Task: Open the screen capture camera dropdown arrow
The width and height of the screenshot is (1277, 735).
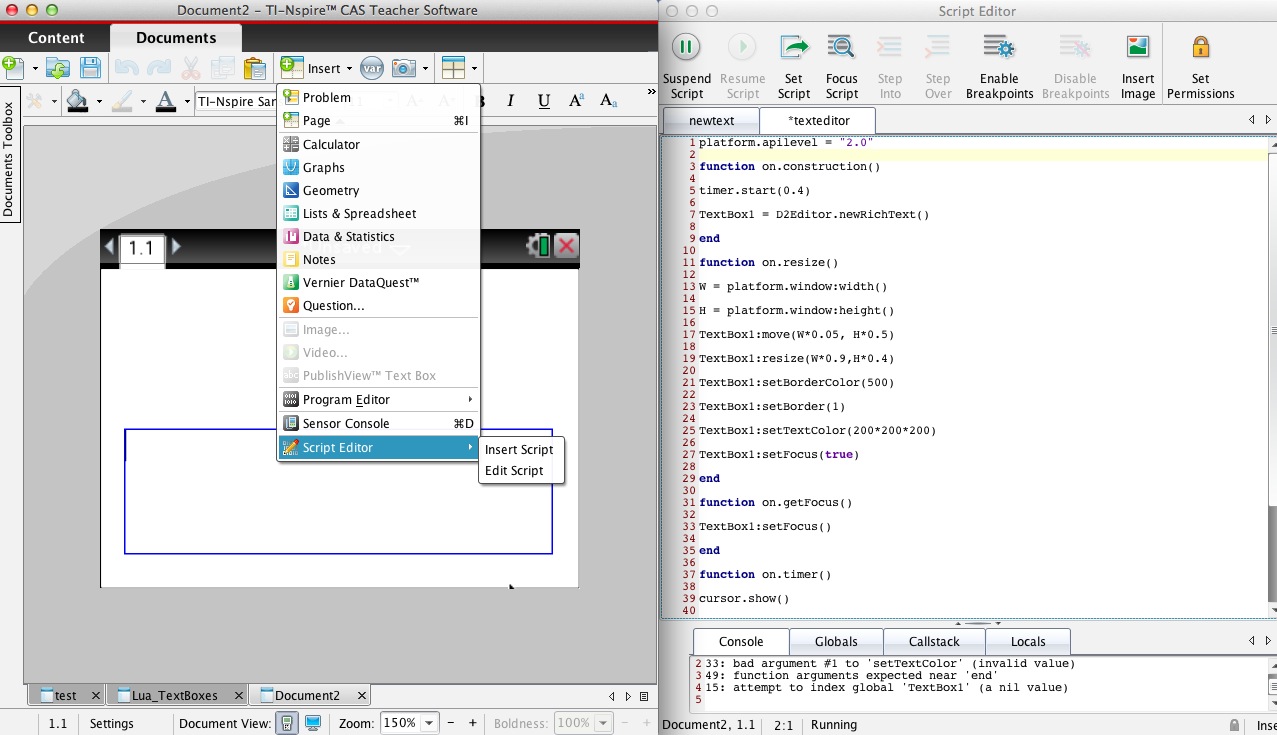Action: click(x=426, y=69)
